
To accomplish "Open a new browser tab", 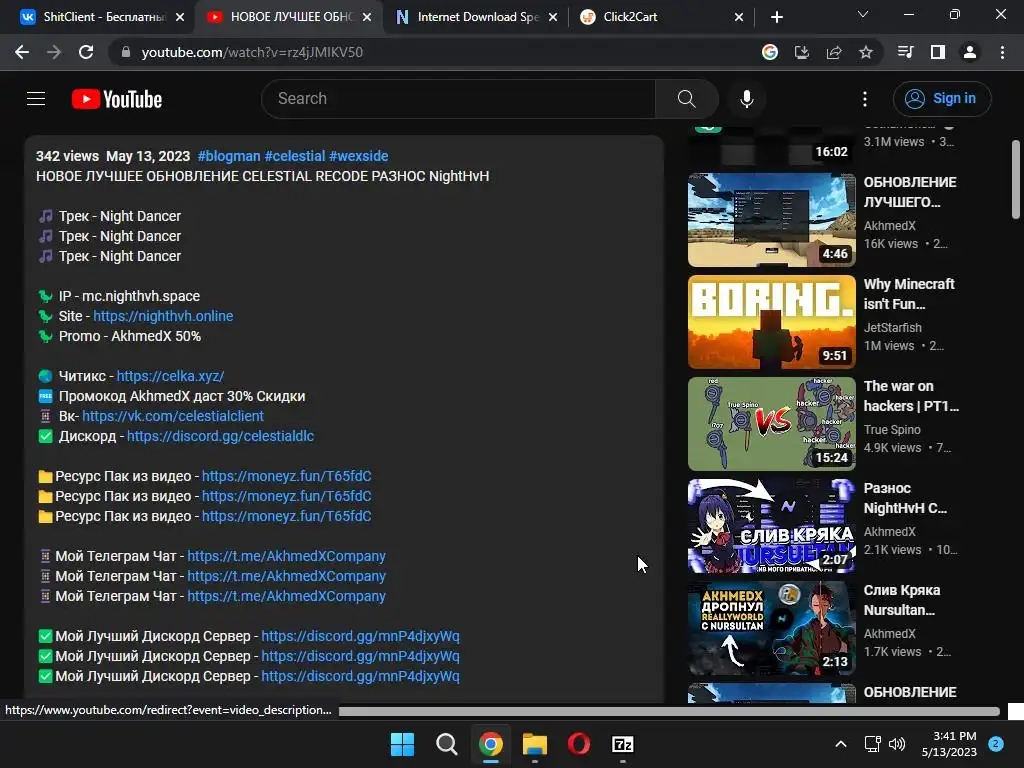I will [x=776, y=17].
